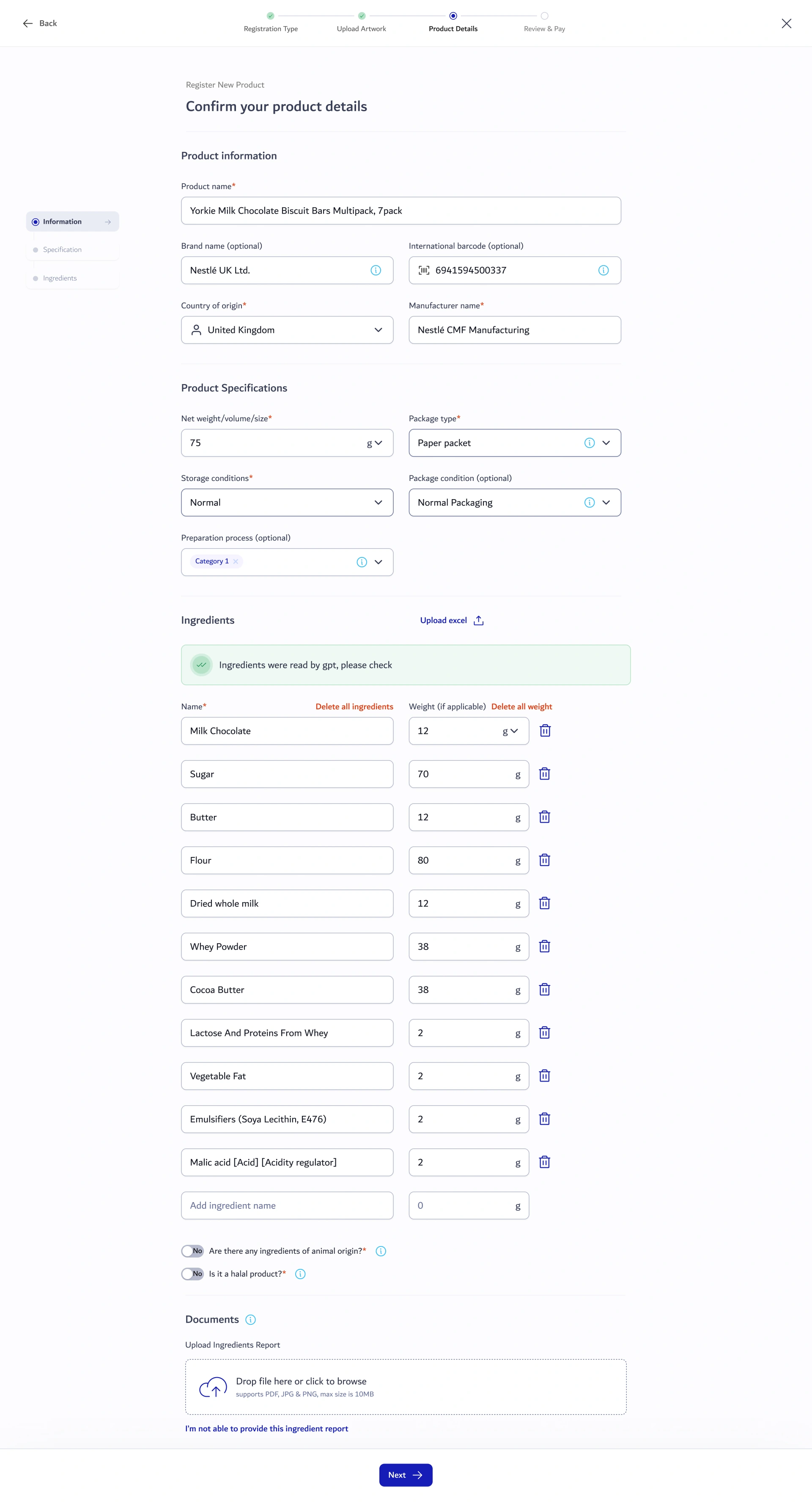Expand the Package type dropdown arrow
The image size is (812, 1502).
coord(606,443)
